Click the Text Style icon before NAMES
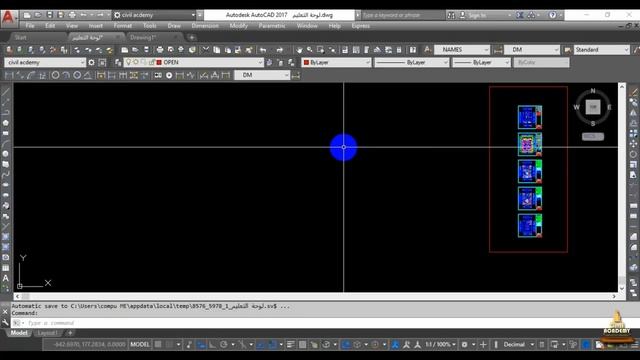This screenshot has width=640, height=360. point(427,50)
